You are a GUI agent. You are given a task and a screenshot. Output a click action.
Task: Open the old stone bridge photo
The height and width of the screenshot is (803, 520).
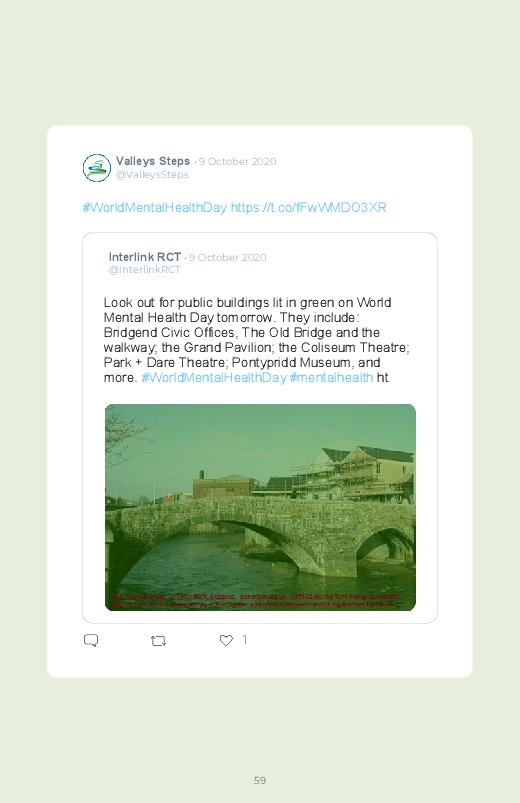(x=260, y=508)
